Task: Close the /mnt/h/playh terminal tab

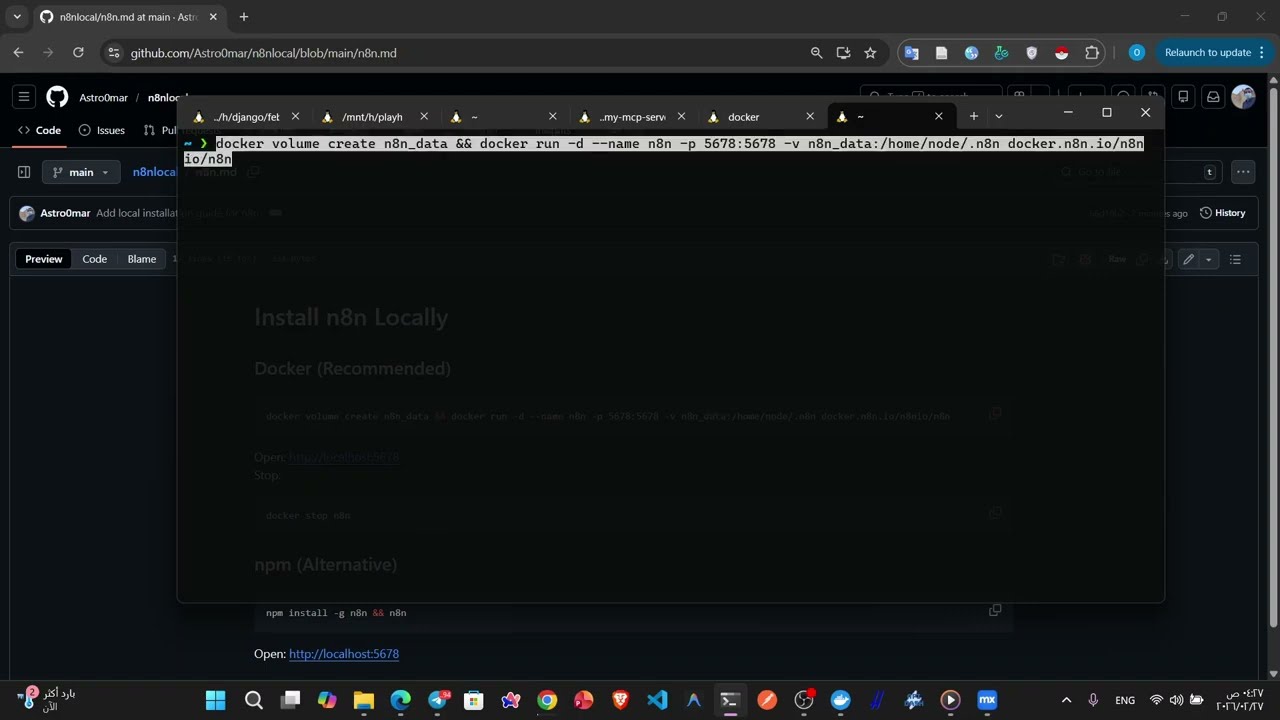Action: [x=423, y=116]
